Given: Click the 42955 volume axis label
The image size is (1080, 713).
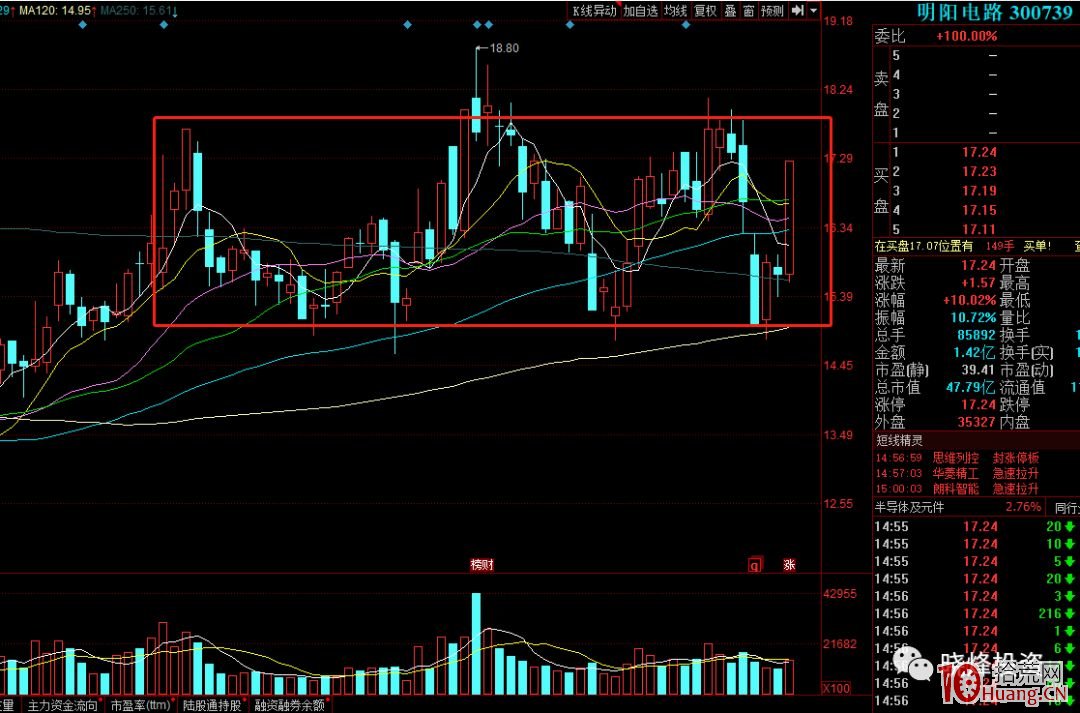Looking at the screenshot, I should 840,594.
